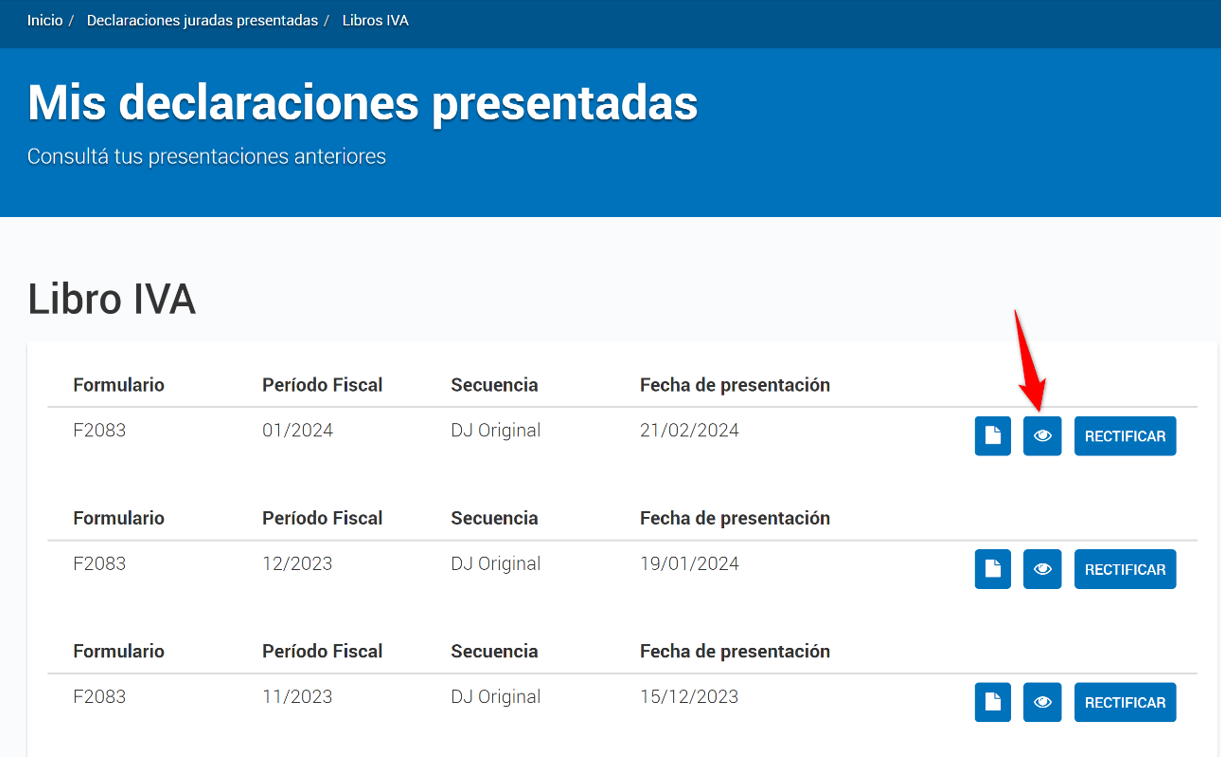Click the presentation date 15/12/2023
This screenshot has height=760, width=1221.
[689, 697]
